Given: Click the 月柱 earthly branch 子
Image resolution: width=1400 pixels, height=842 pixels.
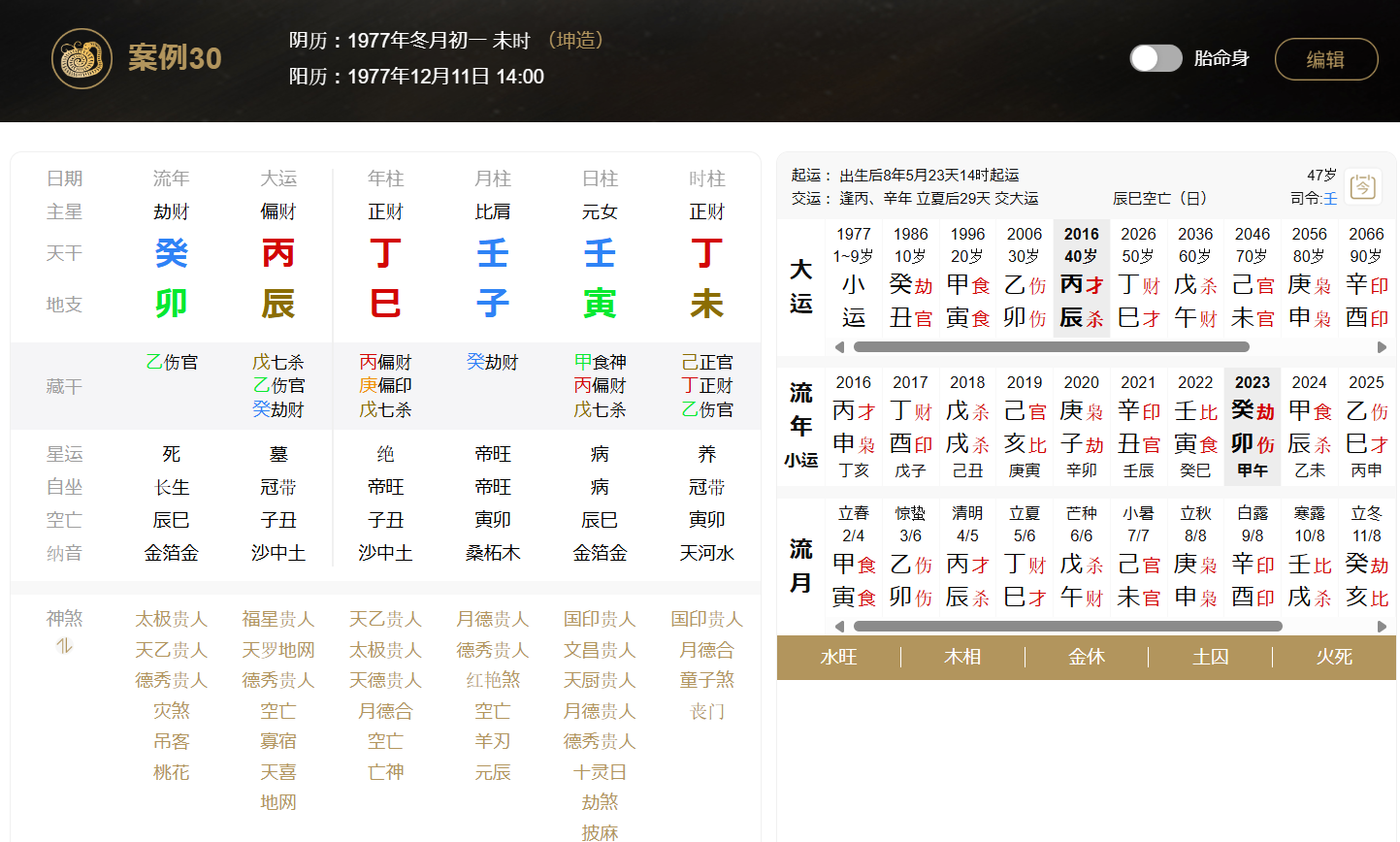Looking at the screenshot, I should [x=493, y=304].
